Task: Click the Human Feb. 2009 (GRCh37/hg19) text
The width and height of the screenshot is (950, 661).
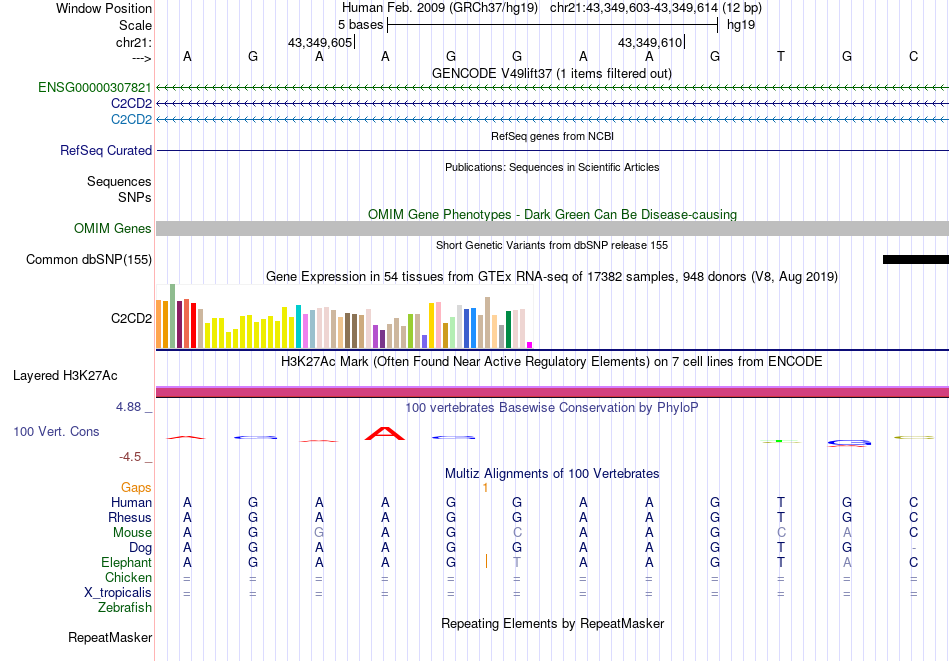Action: pos(440,8)
